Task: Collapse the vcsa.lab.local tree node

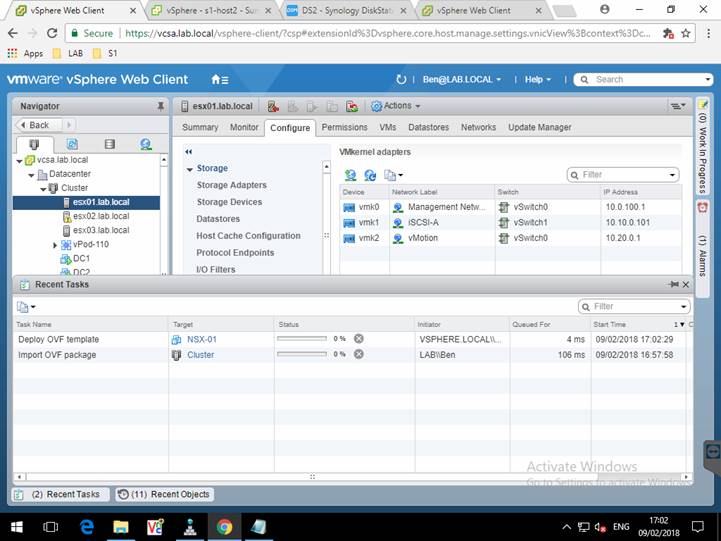Action: tap(19, 161)
